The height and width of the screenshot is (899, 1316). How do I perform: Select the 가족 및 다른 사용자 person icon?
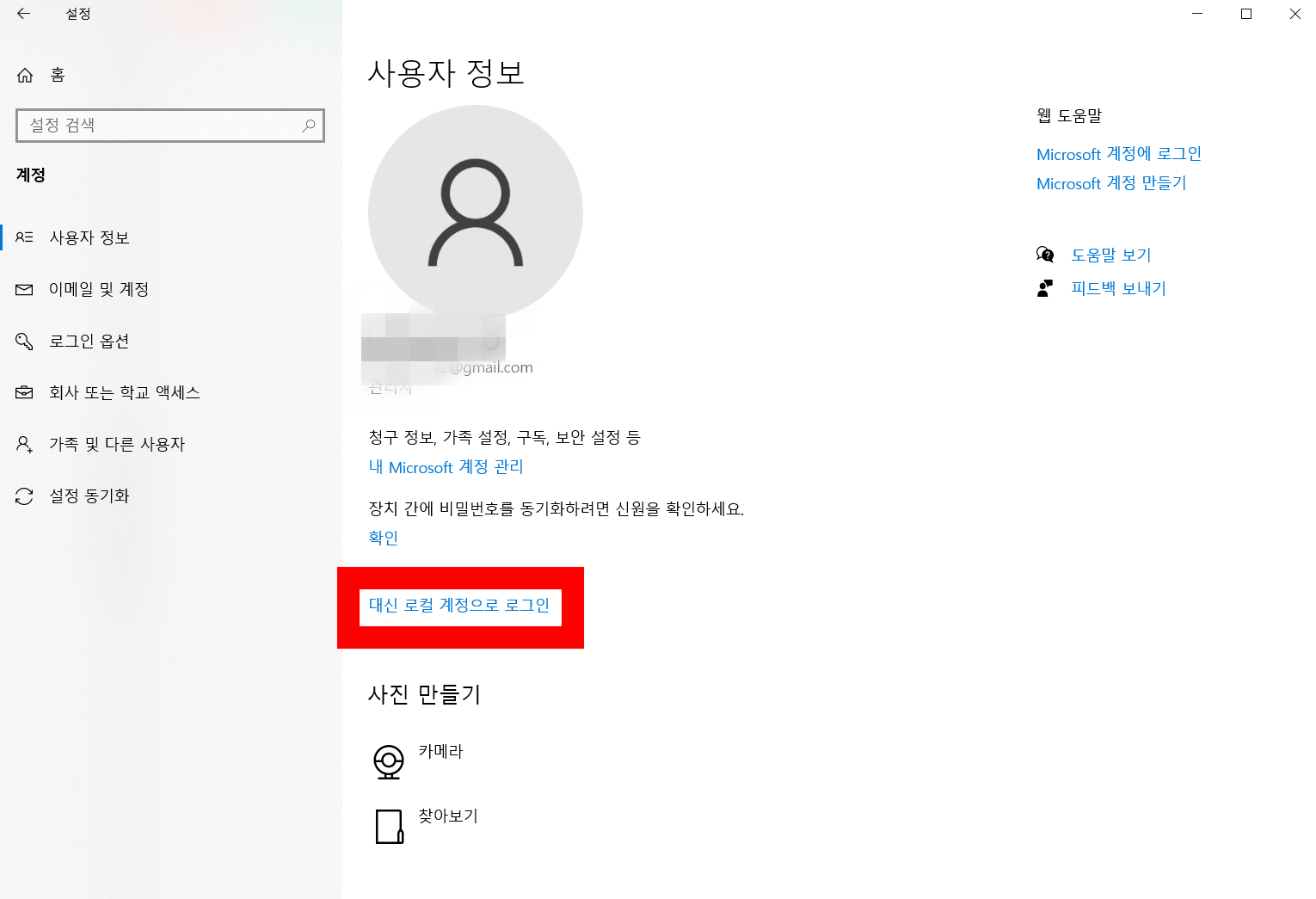pos(24,444)
